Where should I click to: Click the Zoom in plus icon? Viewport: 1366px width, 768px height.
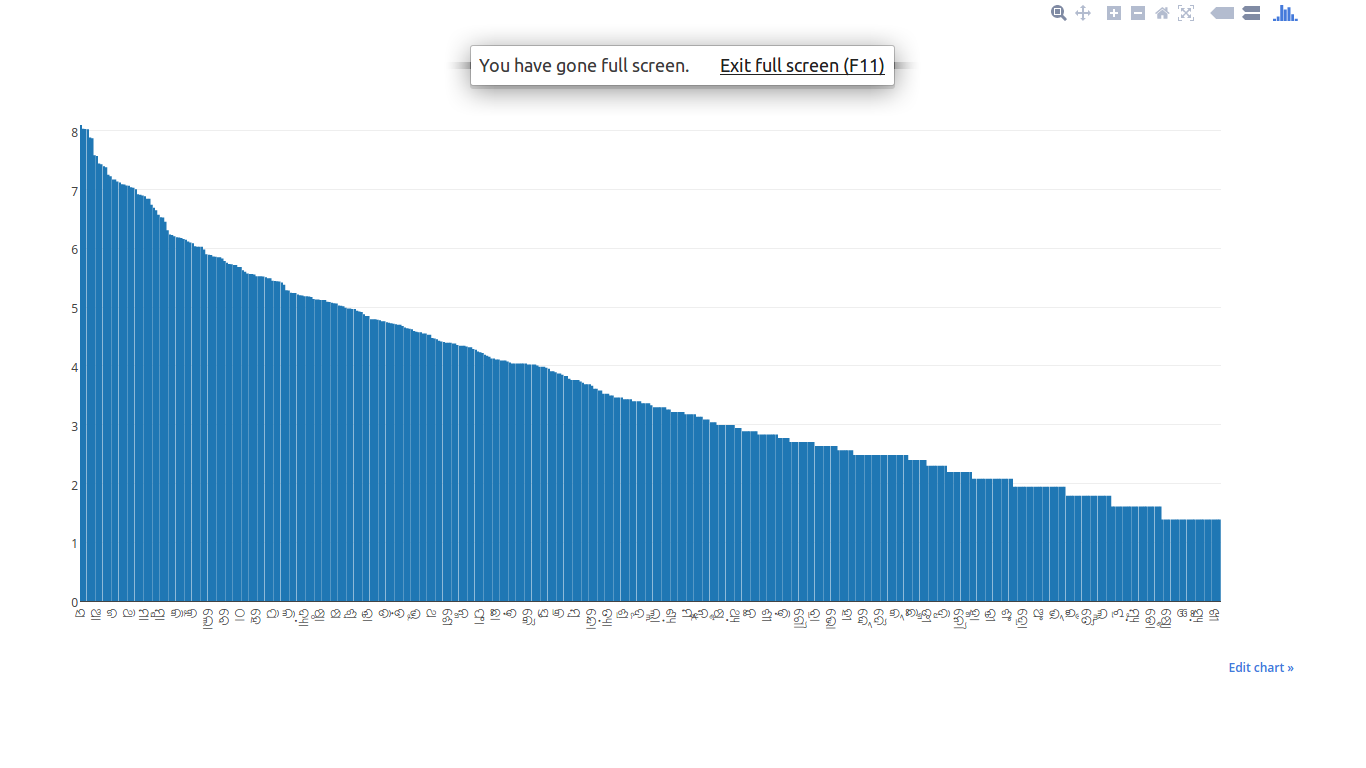(x=1114, y=13)
